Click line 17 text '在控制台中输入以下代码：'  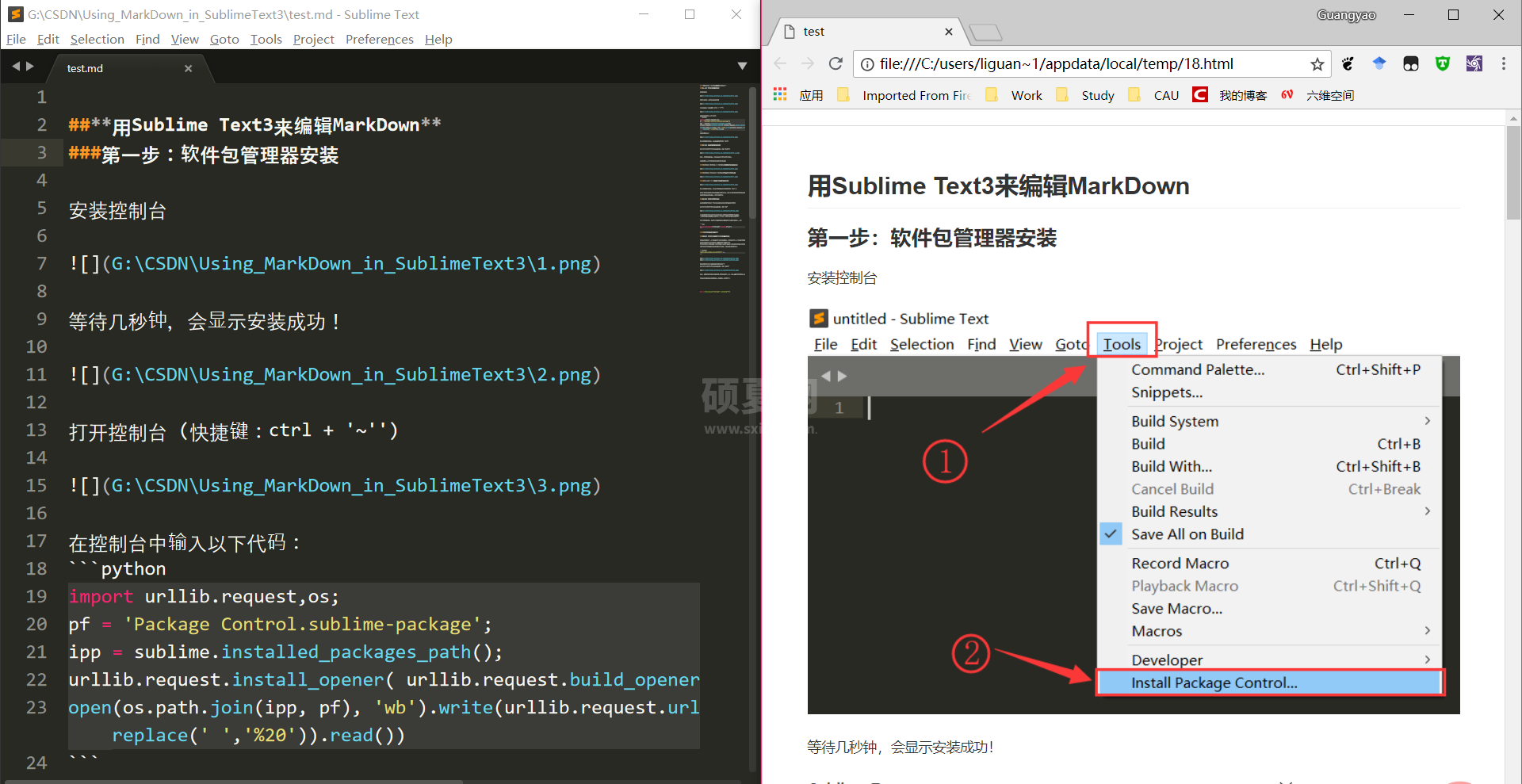pyautogui.click(x=185, y=542)
